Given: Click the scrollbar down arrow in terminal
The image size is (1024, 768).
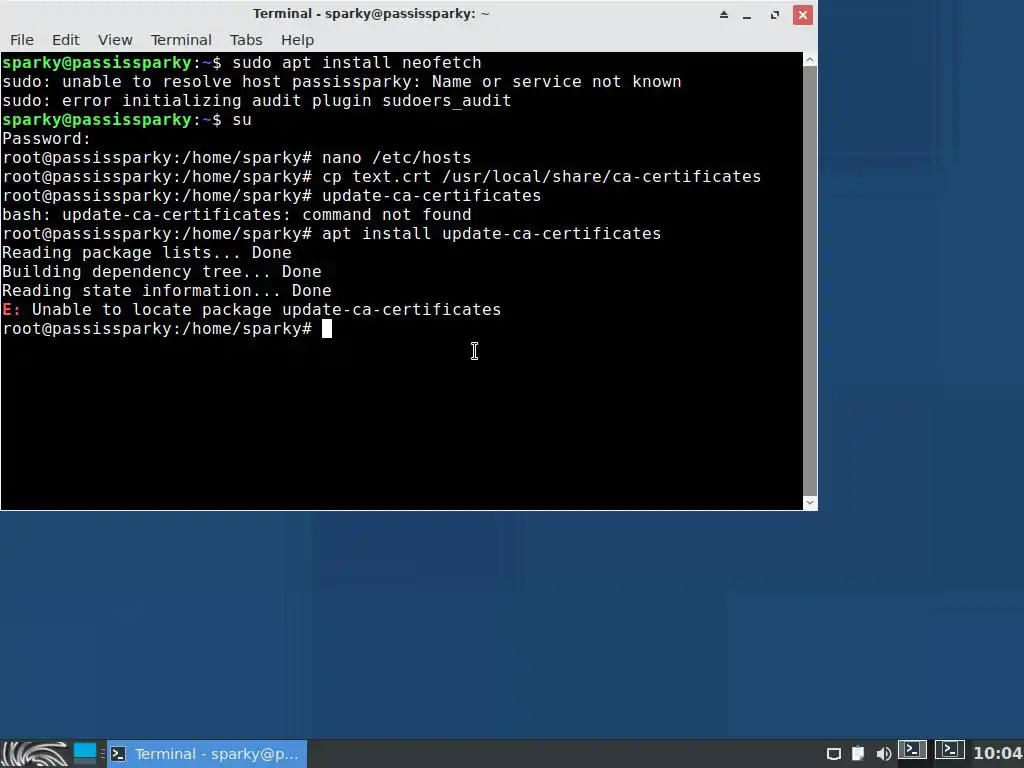Looking at the screenshot, I should click(x=810, y=503).
